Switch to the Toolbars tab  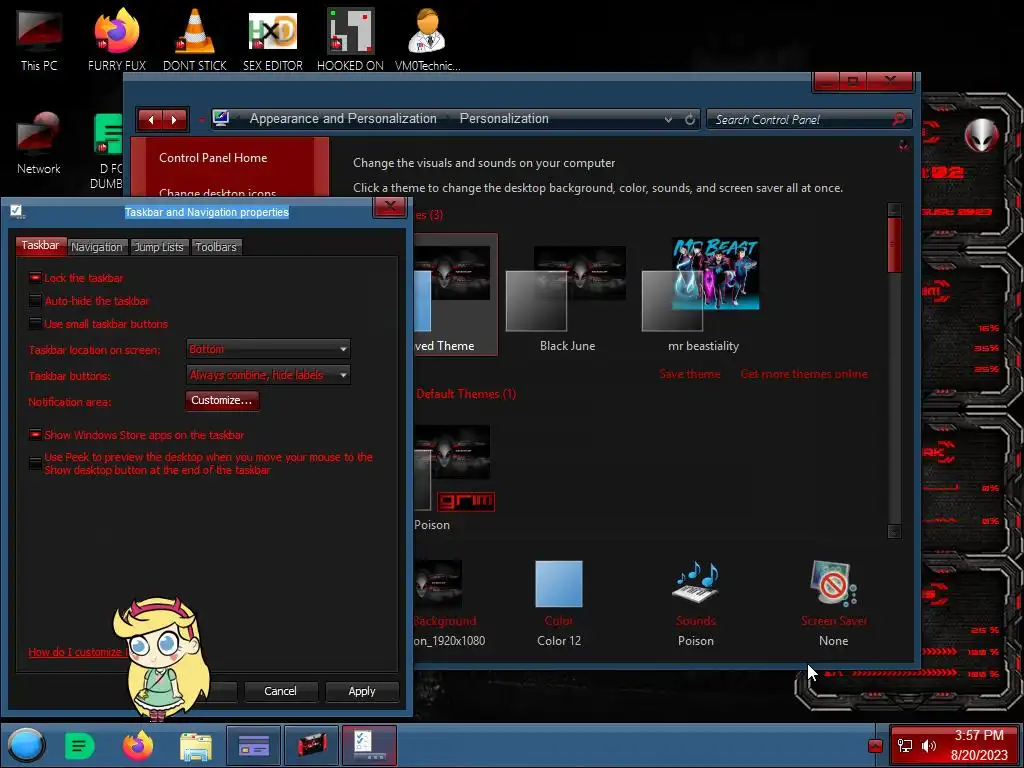click(x=216, y=247)
